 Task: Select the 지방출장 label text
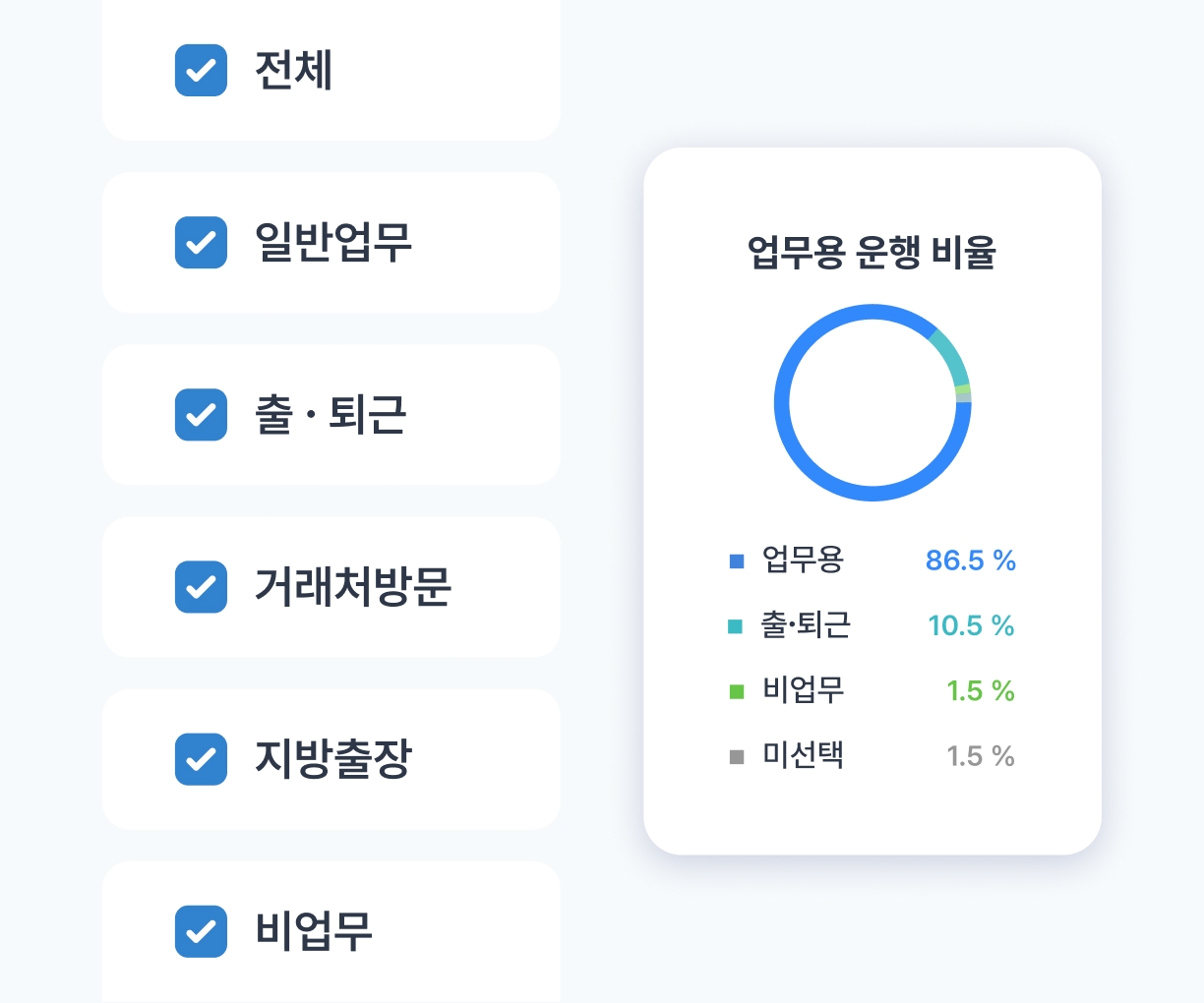click(332, 759)
